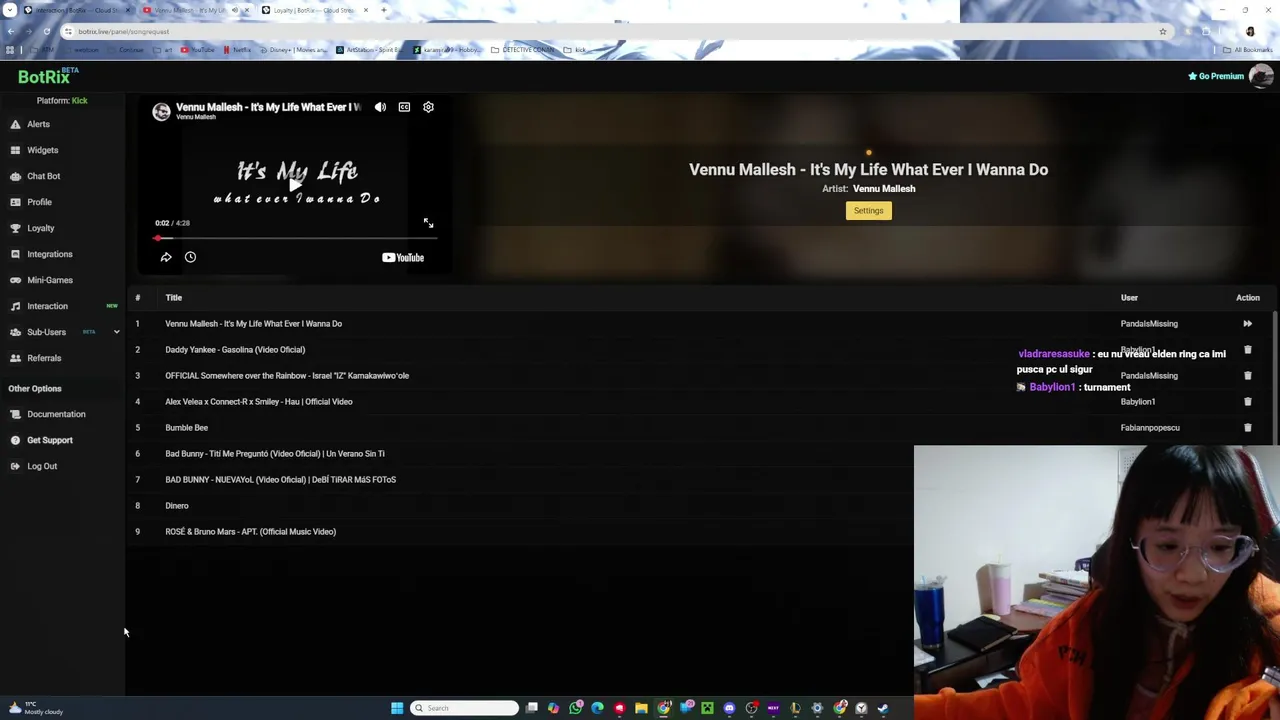Screen dimensions: 1280x720
Task: Open video player settings gear
Action: 428,107
